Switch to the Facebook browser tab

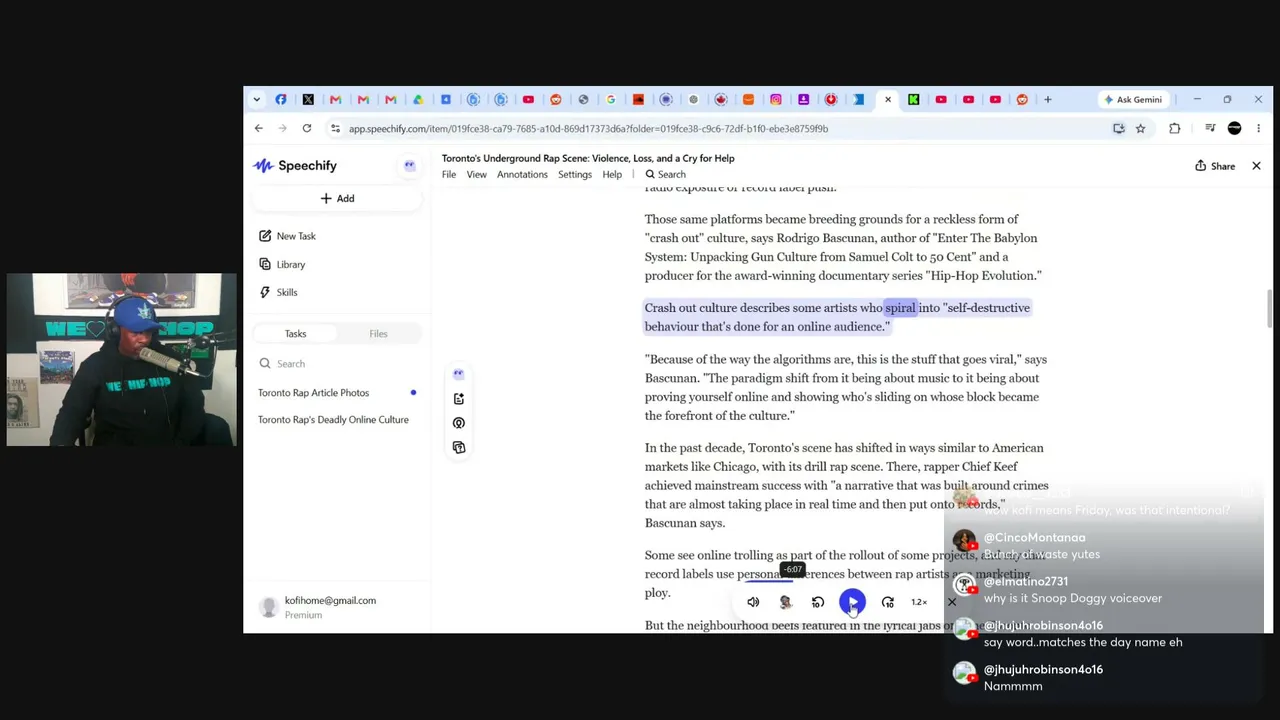(281, 100)
